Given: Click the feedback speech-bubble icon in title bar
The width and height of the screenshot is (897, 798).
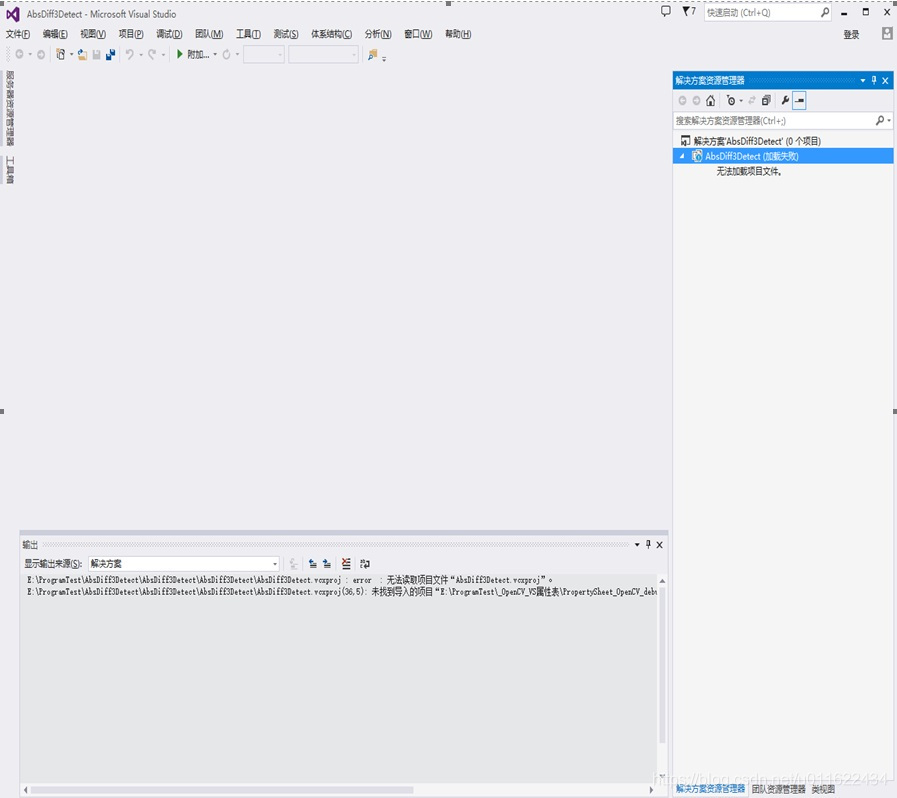Looking at the screenshot, I should (x=666, y=11).
